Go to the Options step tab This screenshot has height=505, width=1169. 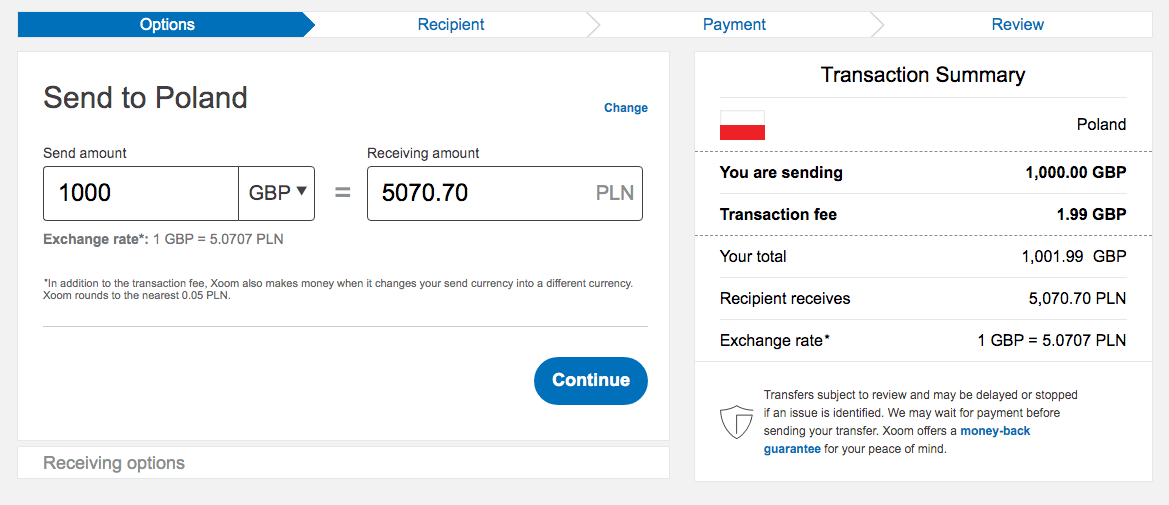pyautogui.click(x=167, y=25)
